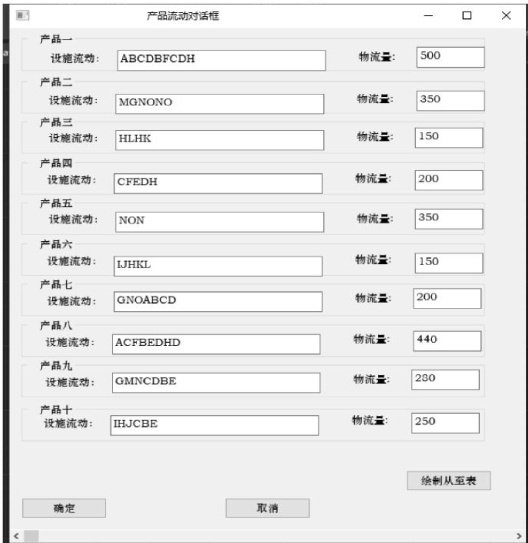
Task: Select 产品七 GNOABCD input field
Action: [218, 302]
